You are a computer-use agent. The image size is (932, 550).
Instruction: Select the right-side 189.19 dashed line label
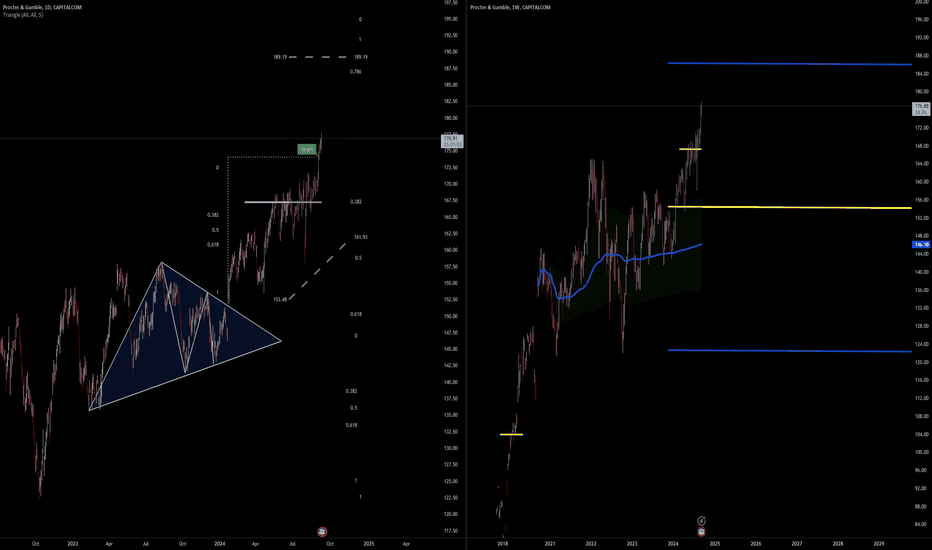(x=360, y=57)
